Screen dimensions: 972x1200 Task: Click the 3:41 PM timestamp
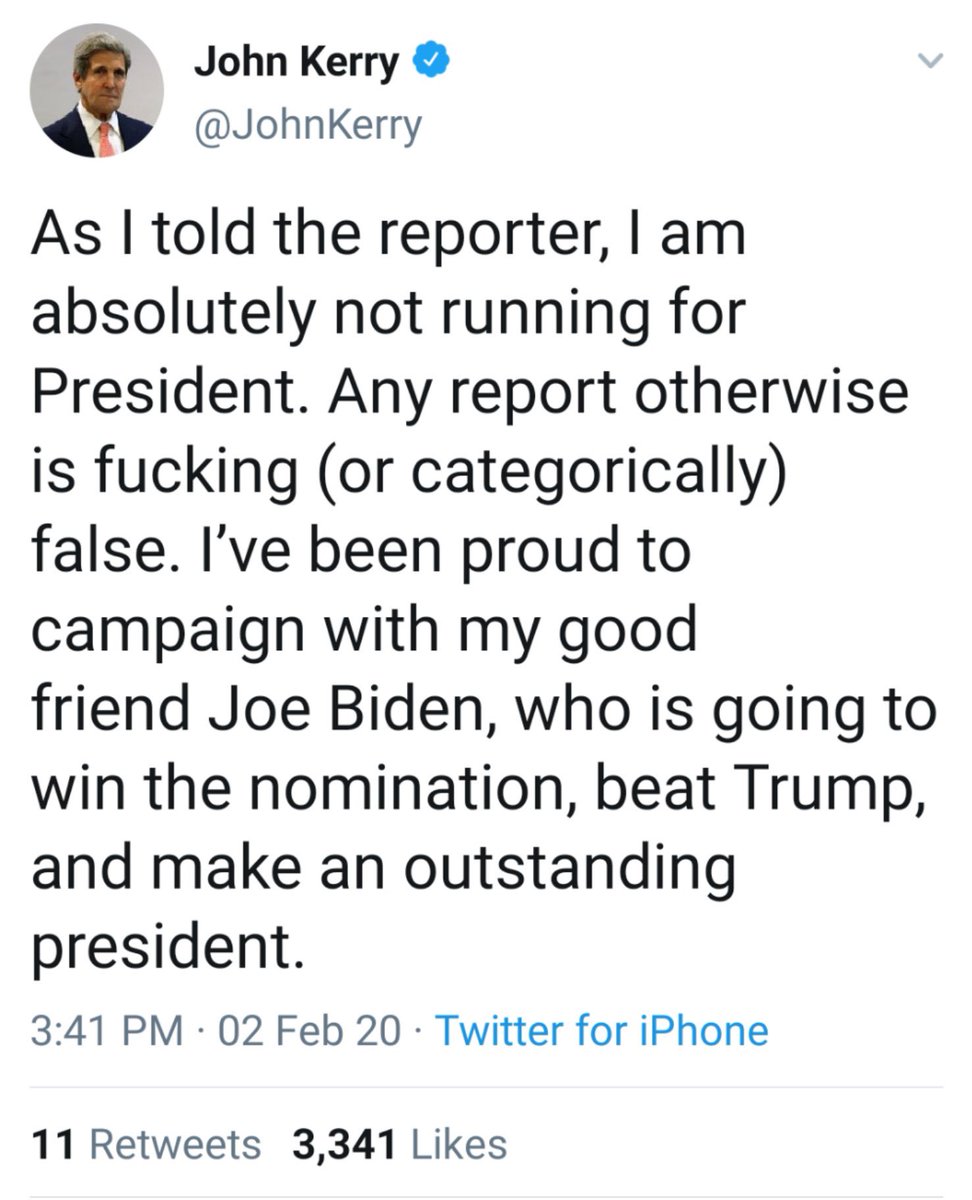coord(108,1030)
